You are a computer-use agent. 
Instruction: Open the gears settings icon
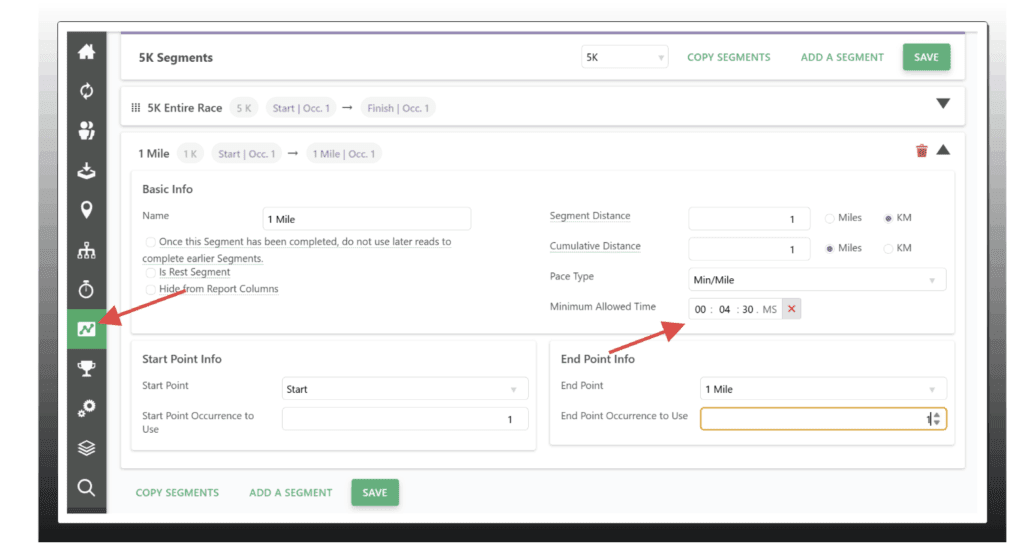tap(86, 408)
